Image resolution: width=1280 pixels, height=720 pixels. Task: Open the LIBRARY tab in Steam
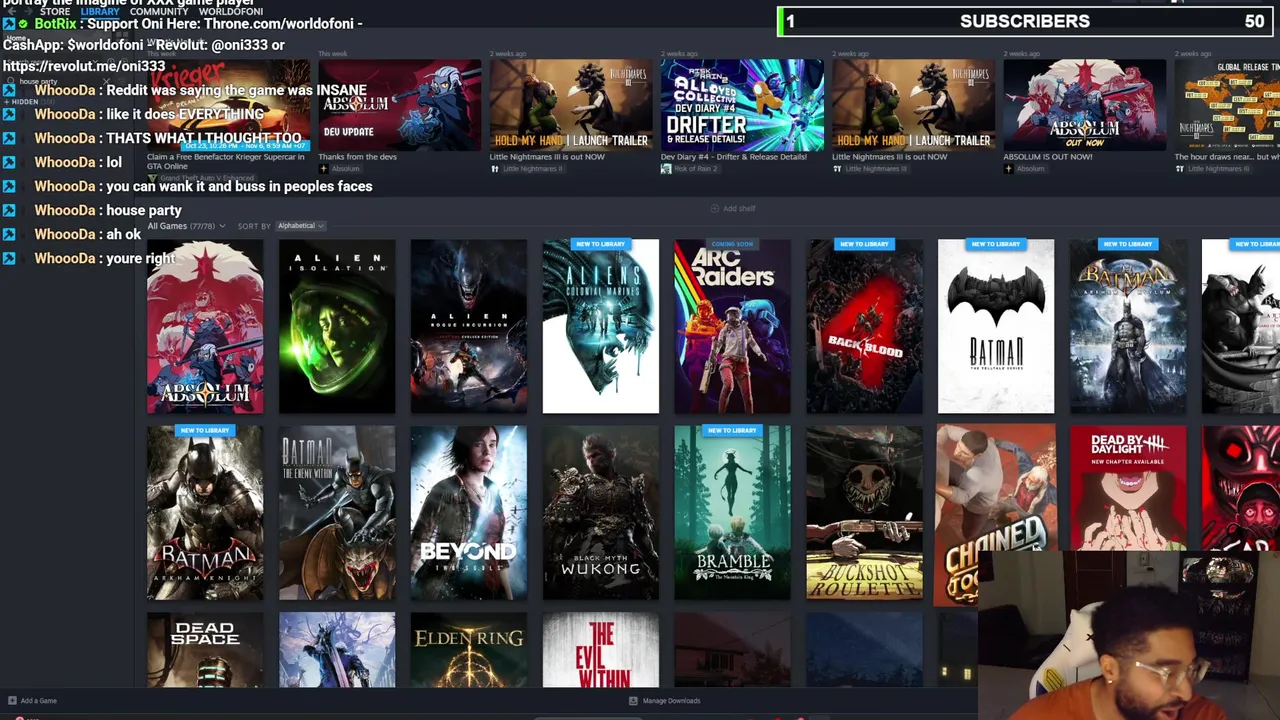pyautogui.click(x=100, y=12)
